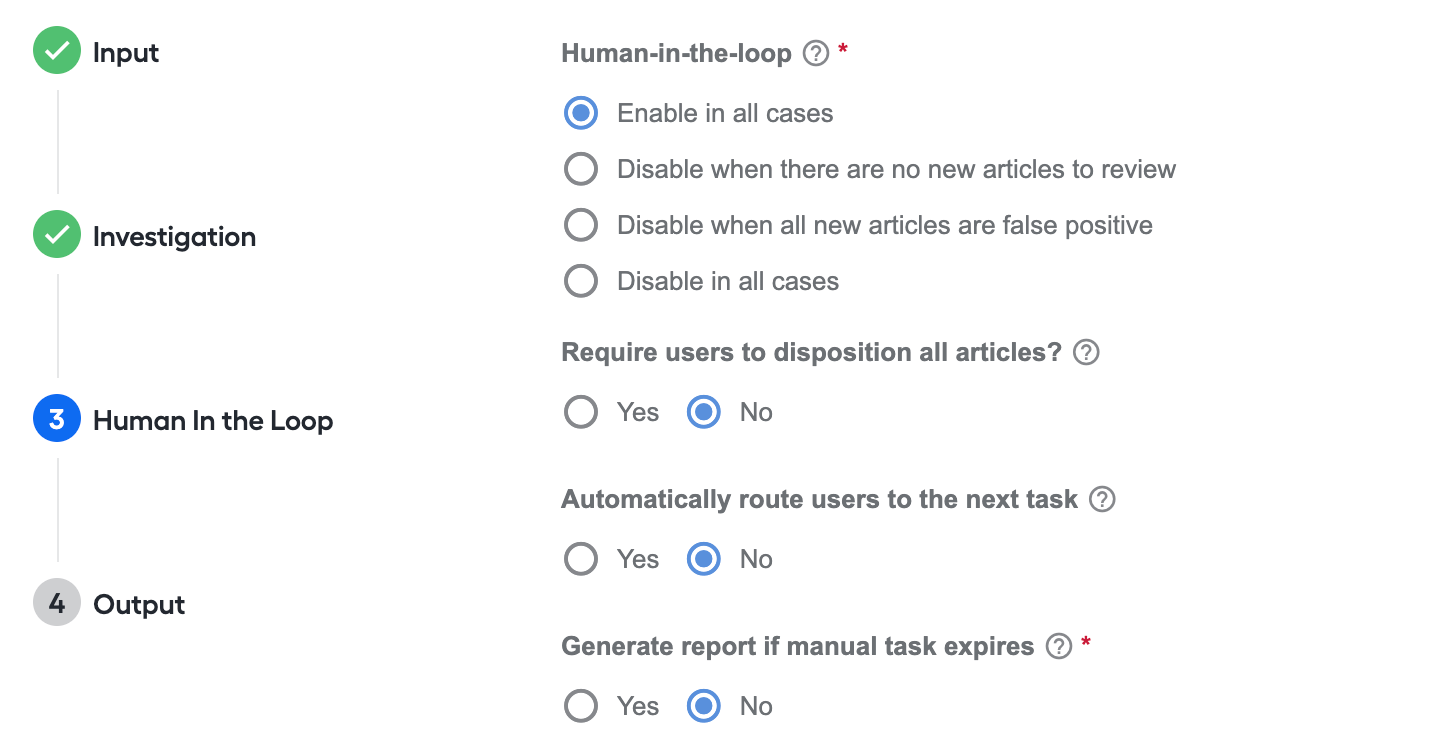Open help for Require users to disposition articles

coord(1086,352)
